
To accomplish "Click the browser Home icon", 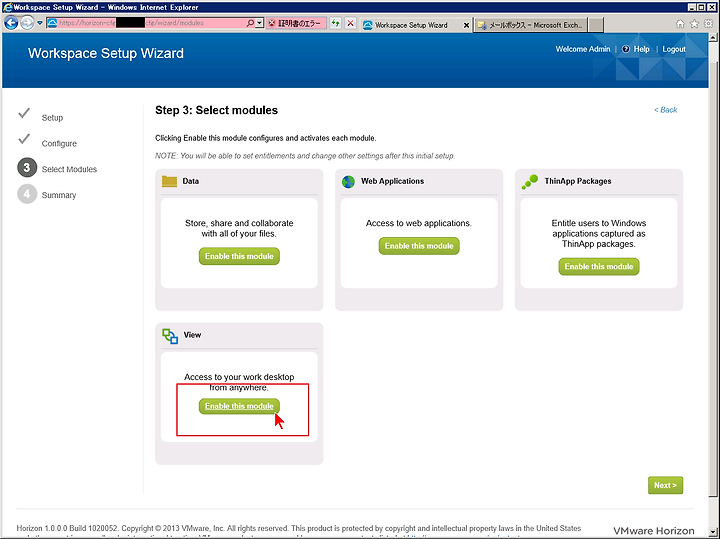I will [680, 24].
